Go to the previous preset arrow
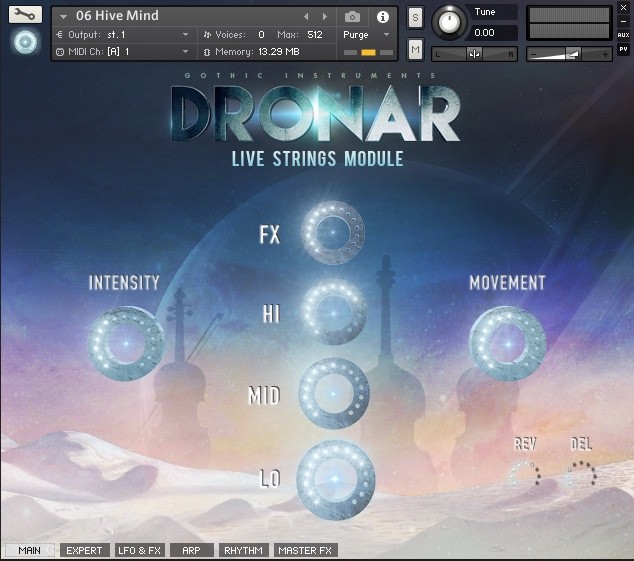Screen dimensions: 634x561 (x=307, y=17)
